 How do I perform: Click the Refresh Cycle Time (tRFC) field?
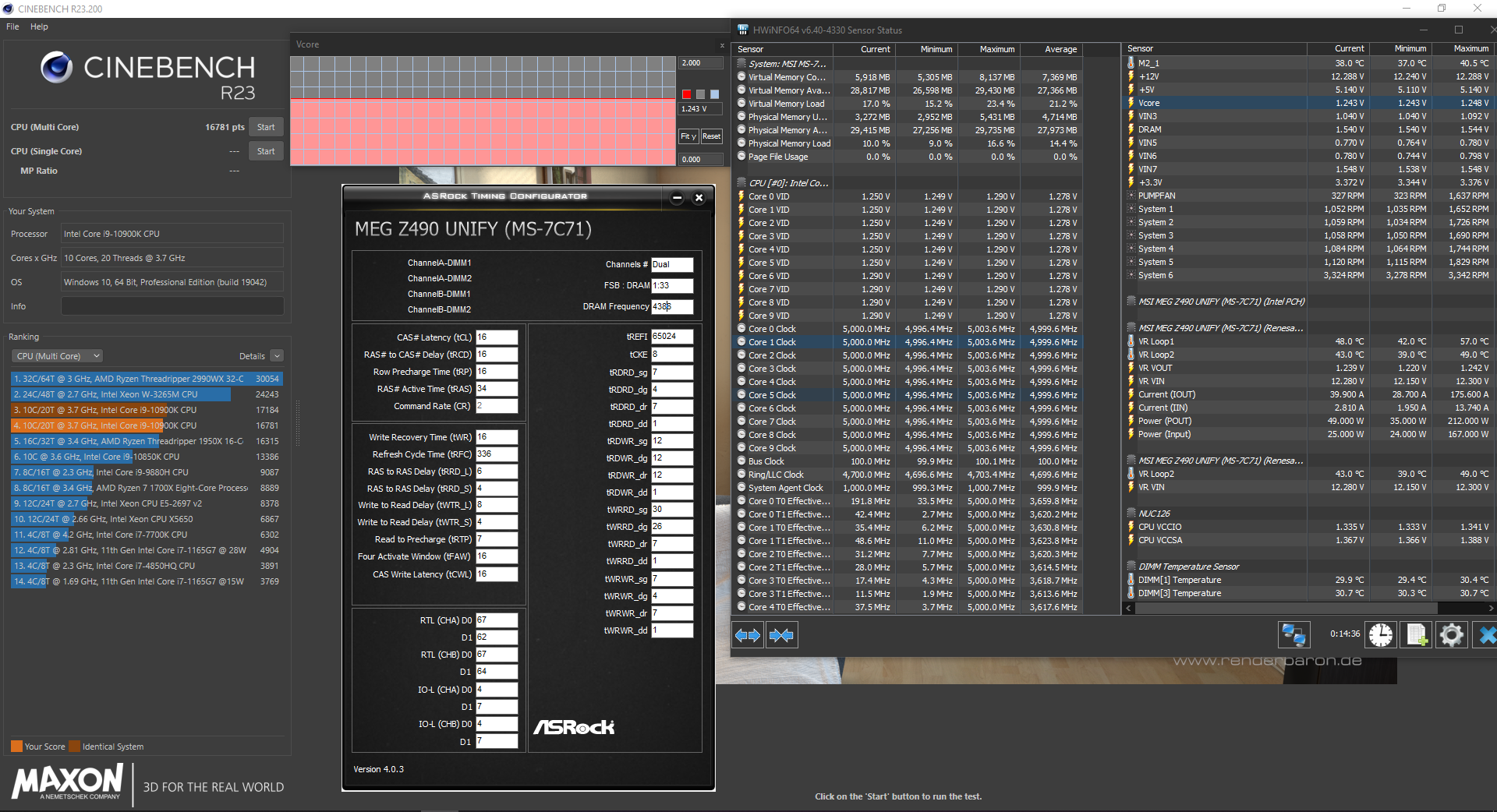pos(497,454)
